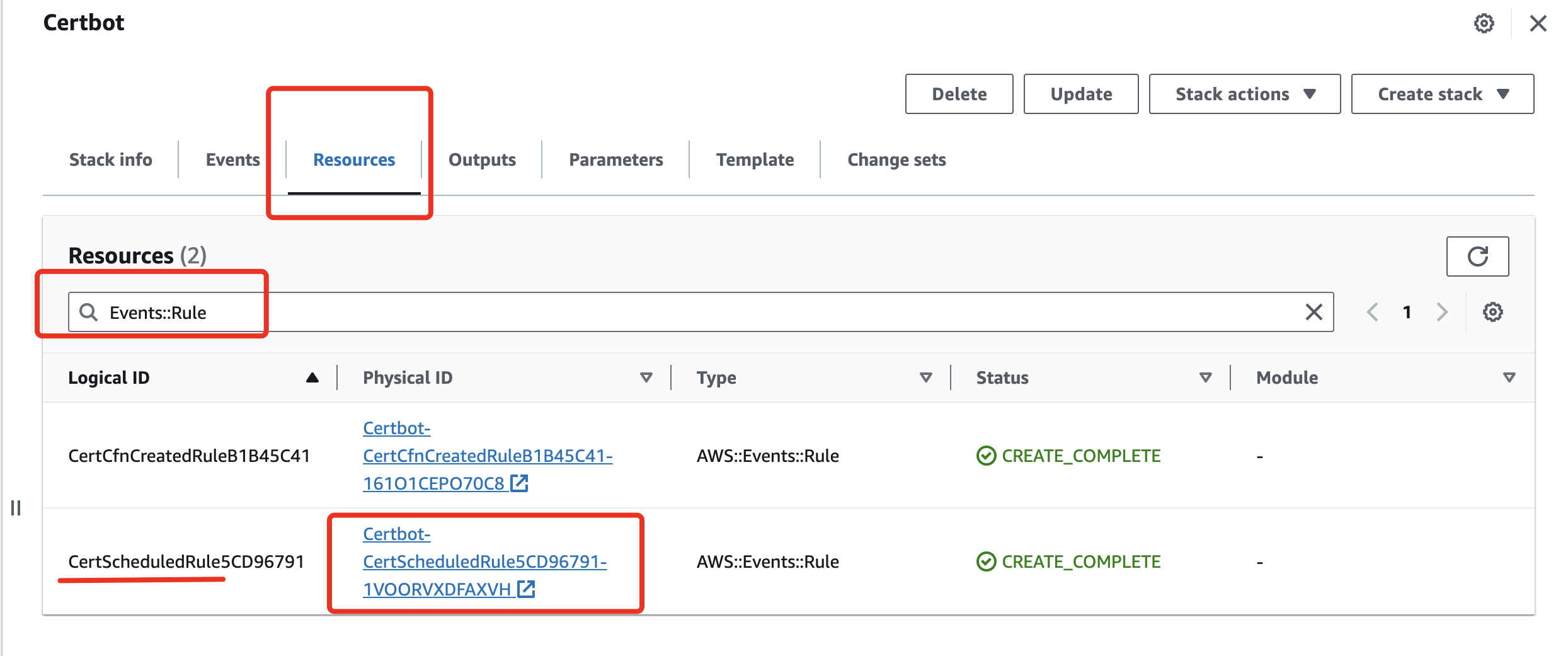Select page number 1
This screenshot has height=656, width=1568.
coord(1407,312)
